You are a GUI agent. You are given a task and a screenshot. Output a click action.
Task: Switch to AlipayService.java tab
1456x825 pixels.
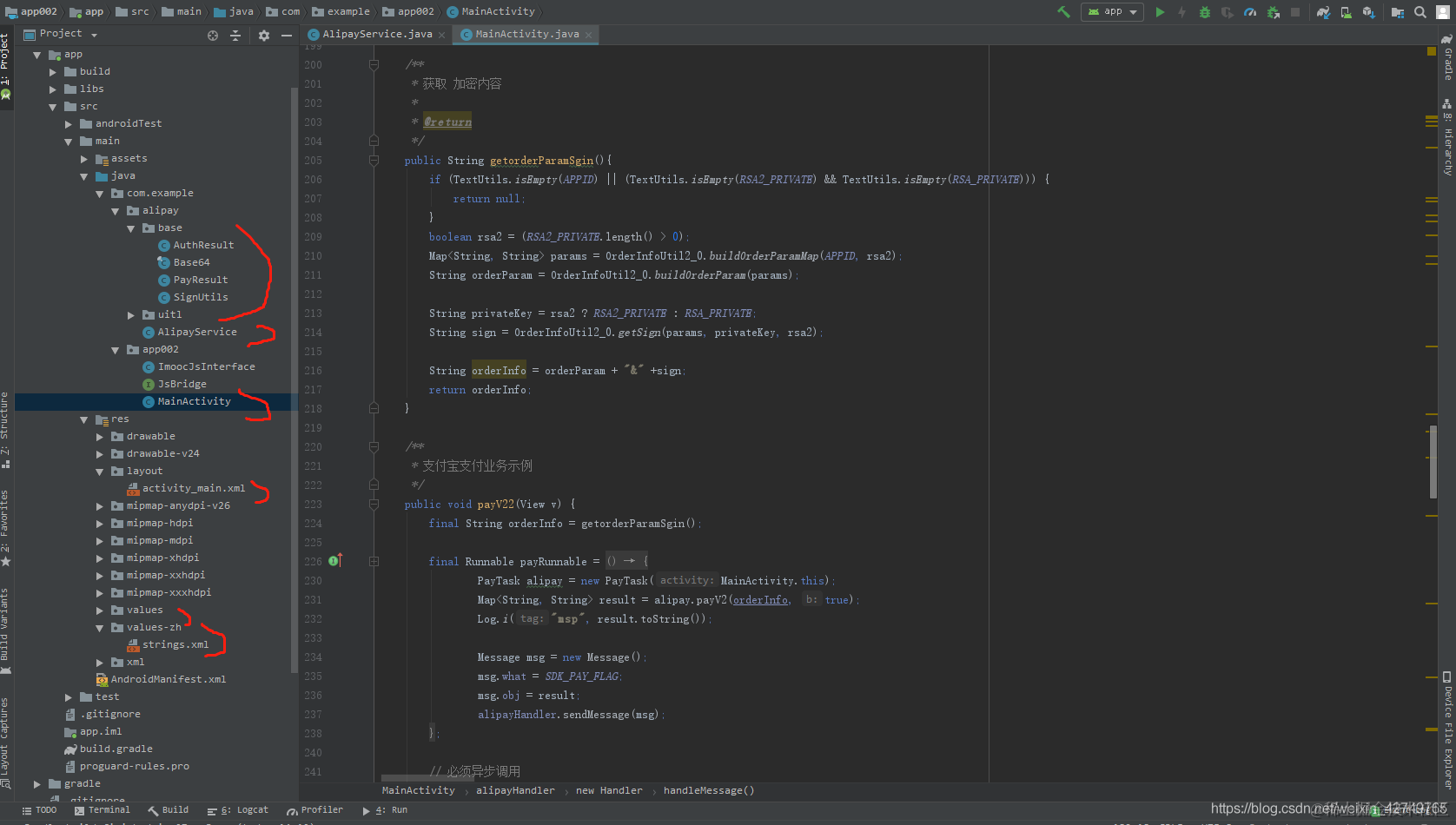377,34
